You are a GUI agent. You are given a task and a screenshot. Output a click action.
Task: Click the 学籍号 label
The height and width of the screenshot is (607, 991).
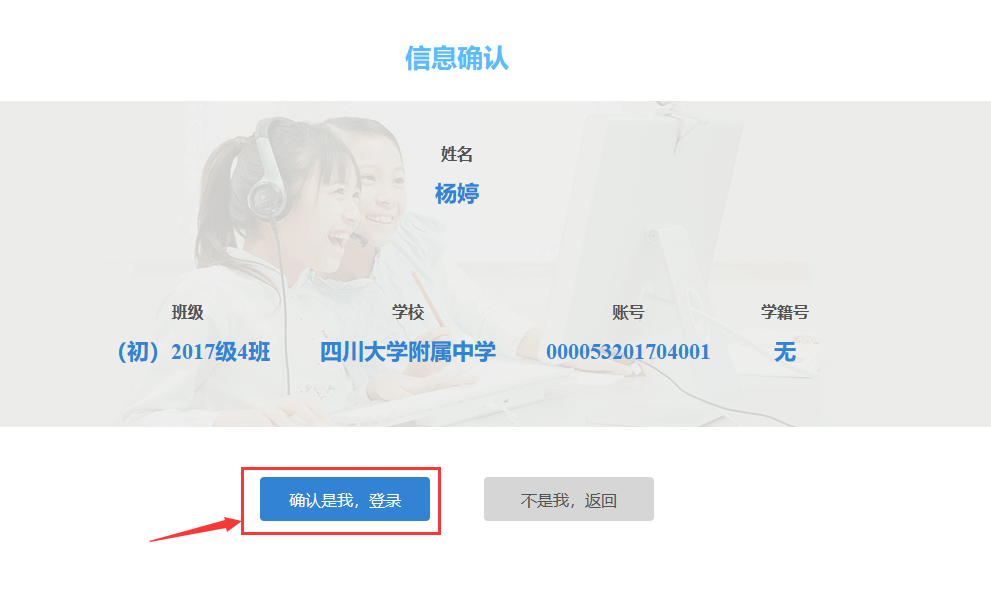pos(784,312)
